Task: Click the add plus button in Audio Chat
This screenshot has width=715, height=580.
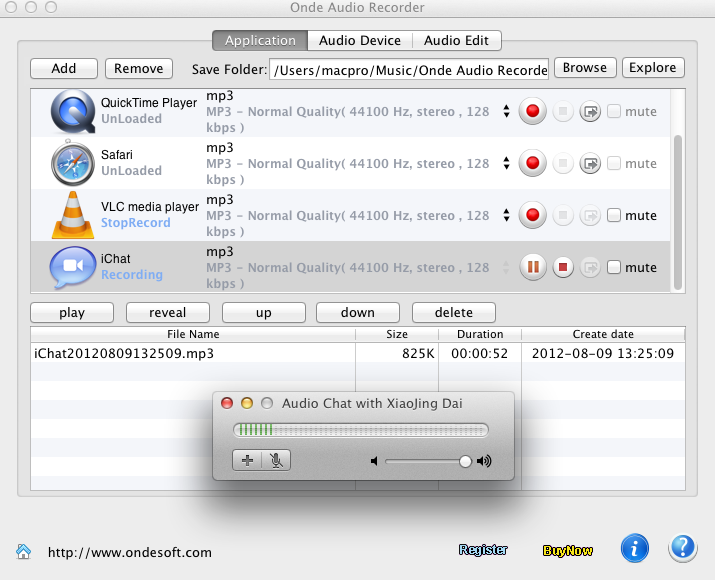Action: (247, 460)
